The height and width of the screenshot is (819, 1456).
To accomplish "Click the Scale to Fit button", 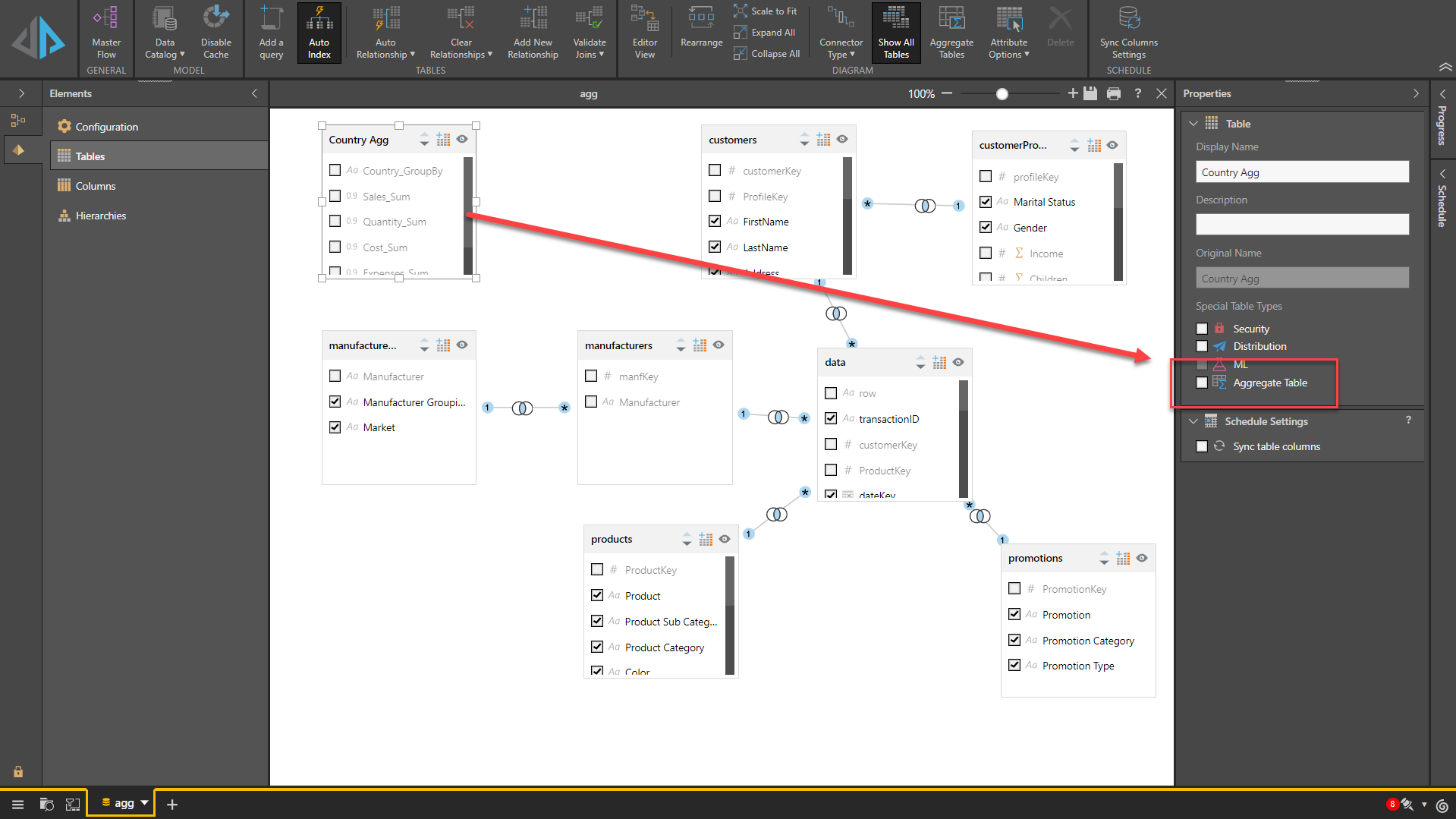I will click(x=766, y=11).
